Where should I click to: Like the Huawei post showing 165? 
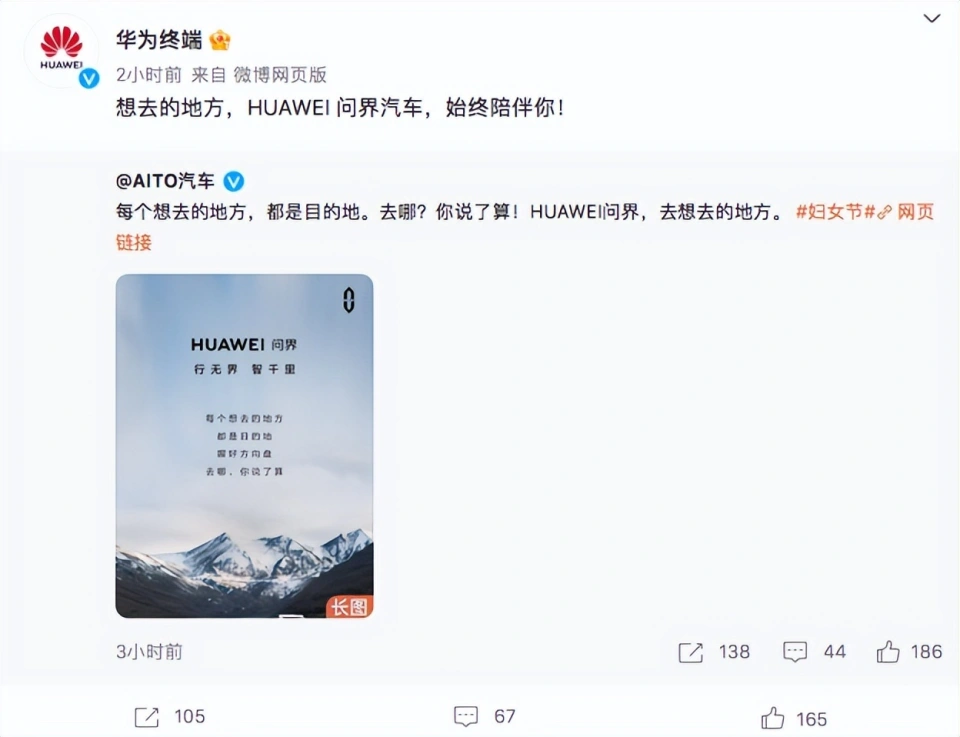pyautogui.click(x=773, y=717)
